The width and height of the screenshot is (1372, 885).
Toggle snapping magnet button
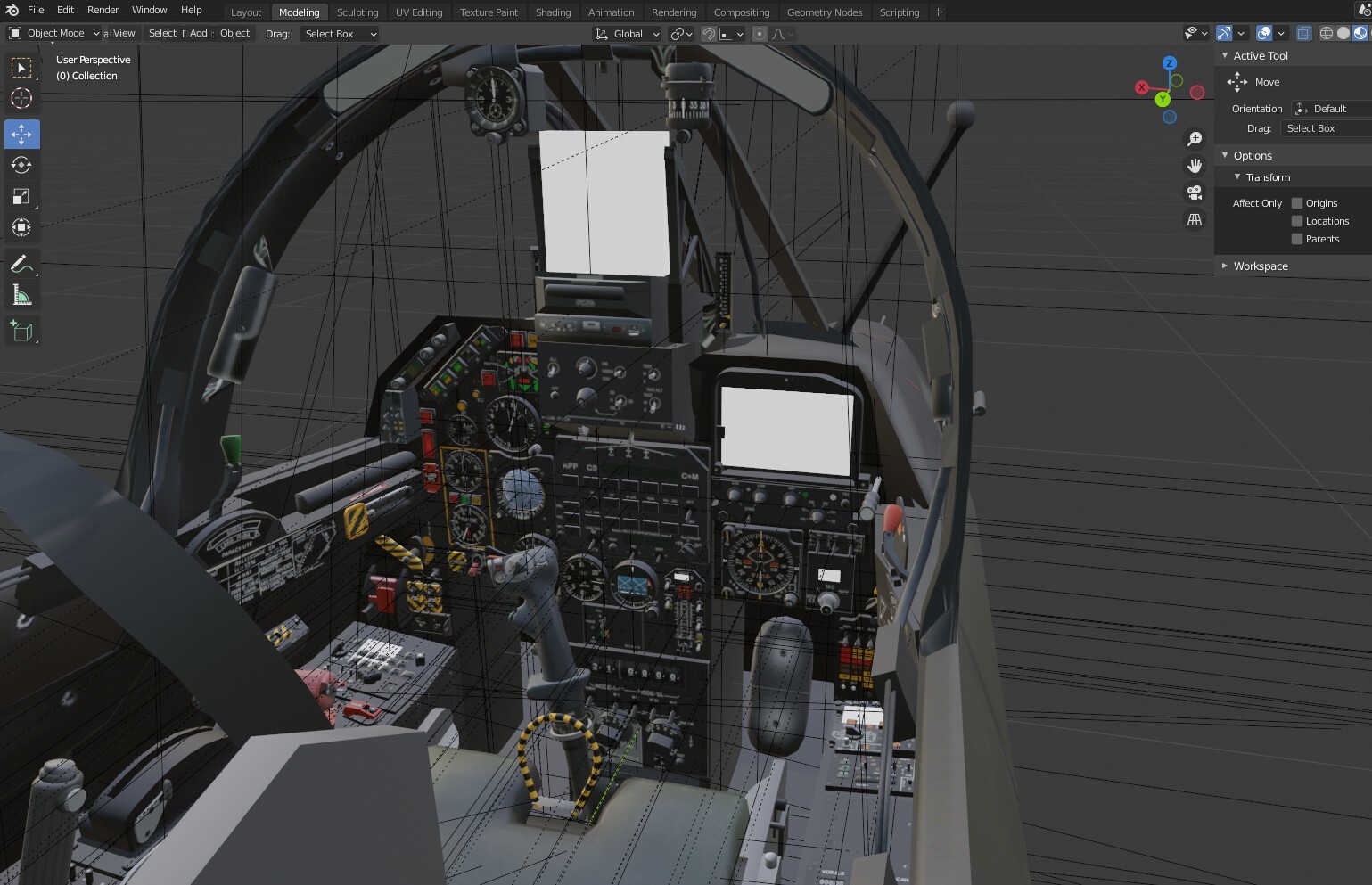tap(709, 34)
